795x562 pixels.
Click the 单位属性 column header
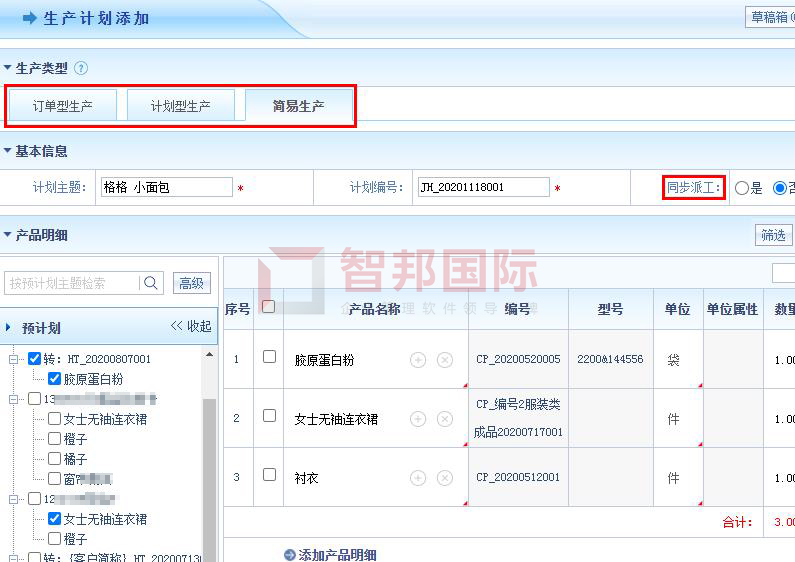733,309
